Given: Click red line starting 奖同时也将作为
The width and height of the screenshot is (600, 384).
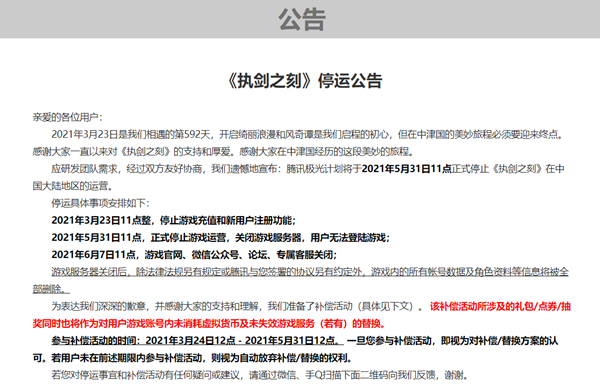Looking at the screenshot, I should pyautogui.click(x=209, y=324).
